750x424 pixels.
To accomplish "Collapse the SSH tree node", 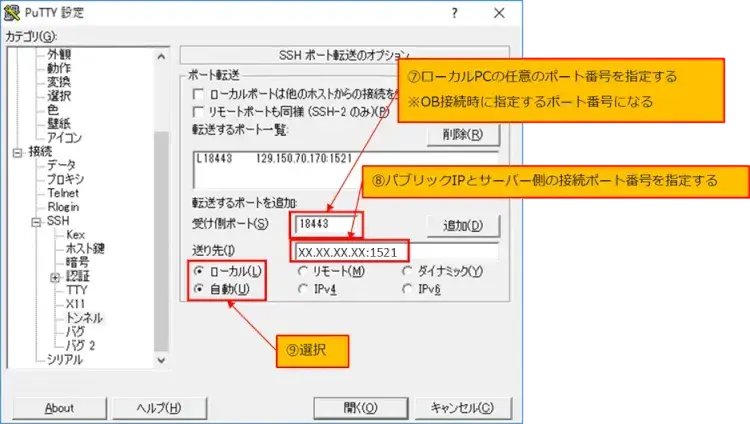I will click(37, 221).
